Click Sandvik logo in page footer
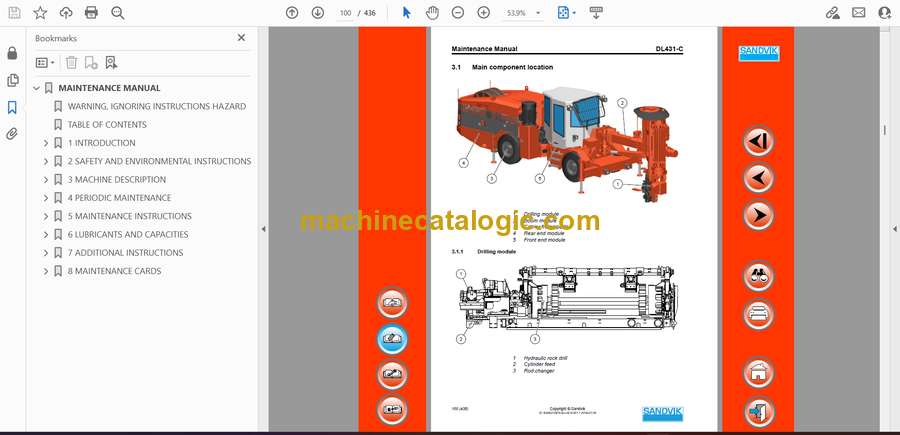The height and width of the screenshot is (435, 900). point(662,413)
